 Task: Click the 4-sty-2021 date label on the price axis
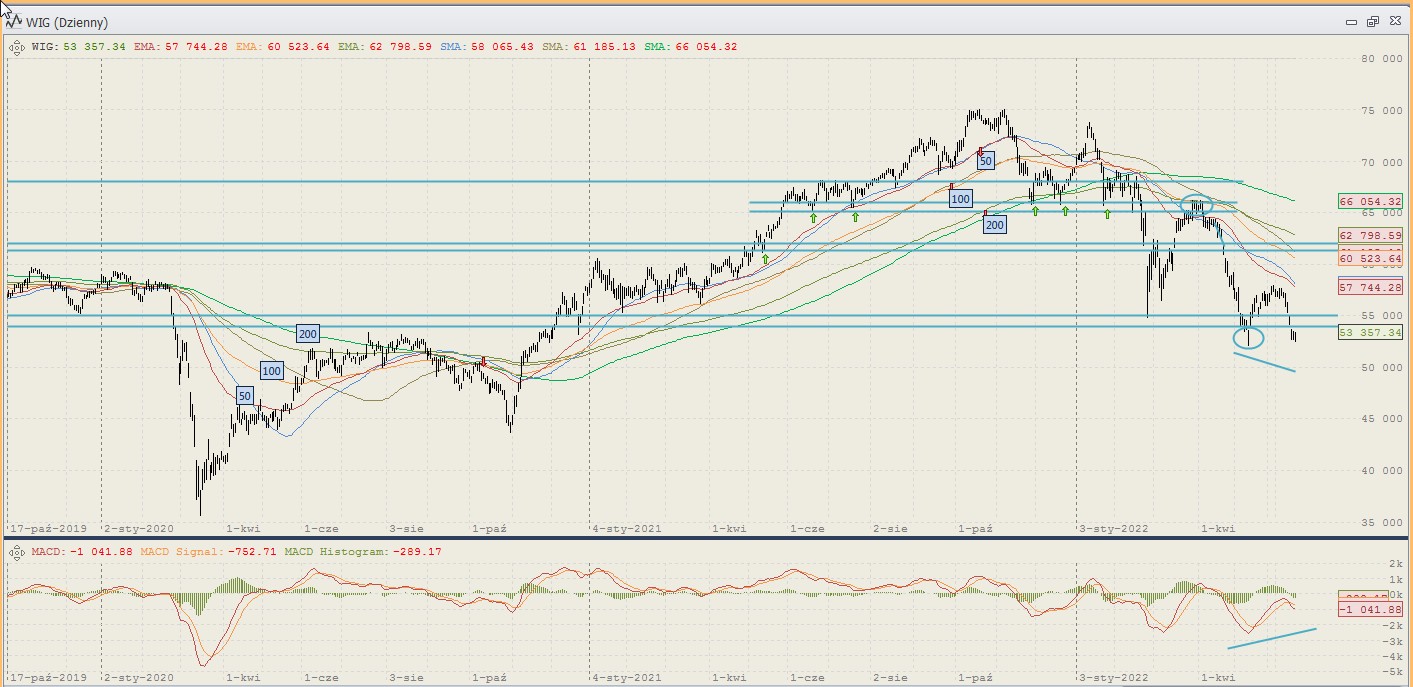point(626,527)
